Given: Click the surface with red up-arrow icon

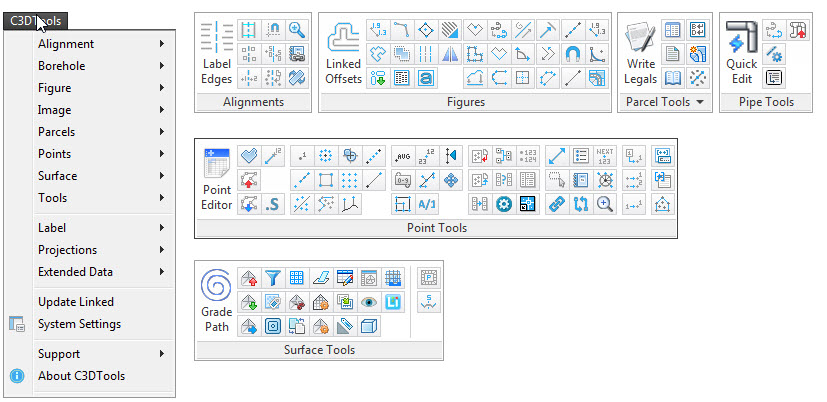Looking at the screenshot, I should click(x=248, y=277).
